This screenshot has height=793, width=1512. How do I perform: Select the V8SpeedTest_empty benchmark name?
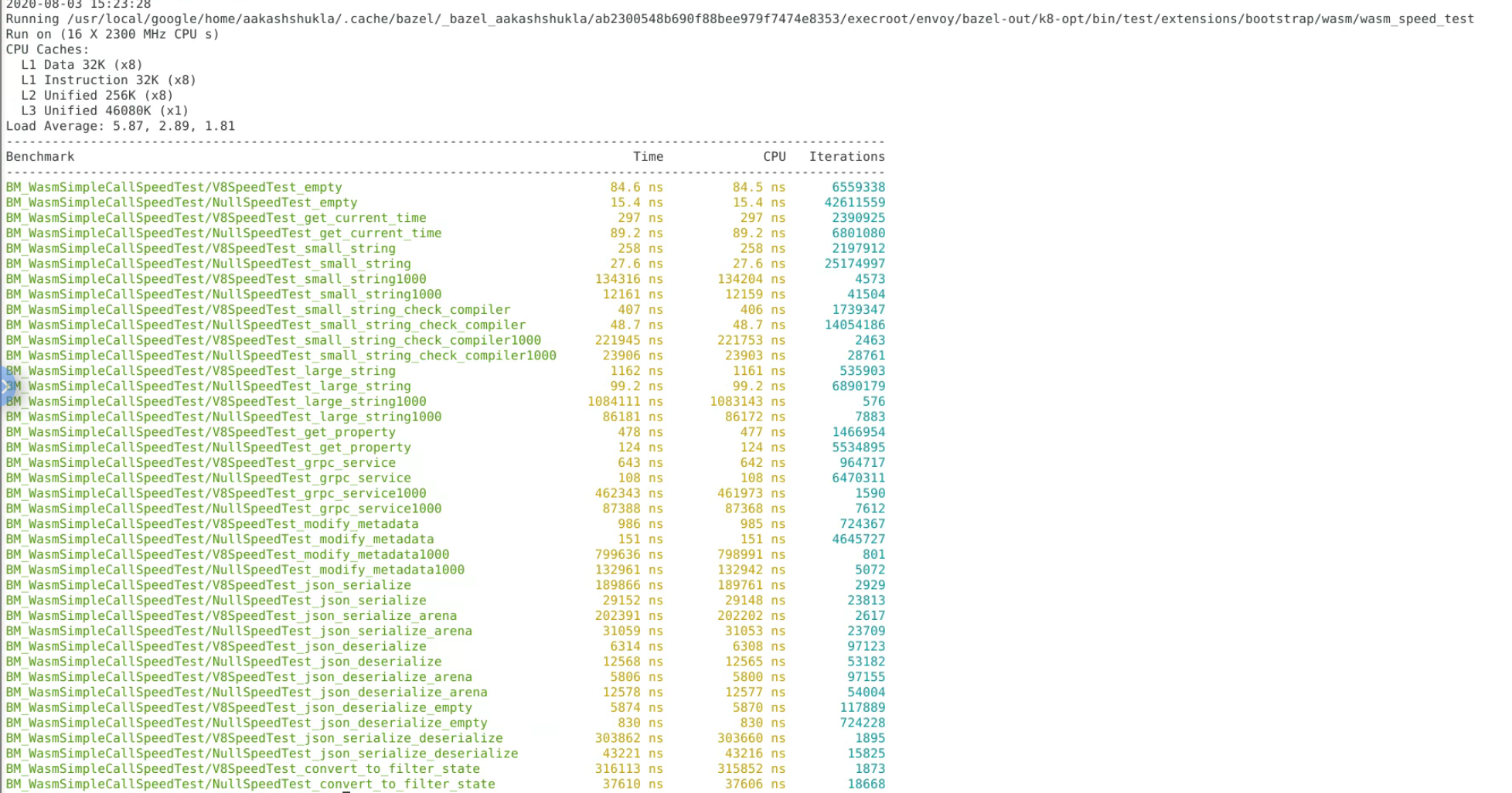tap(174, 187)
